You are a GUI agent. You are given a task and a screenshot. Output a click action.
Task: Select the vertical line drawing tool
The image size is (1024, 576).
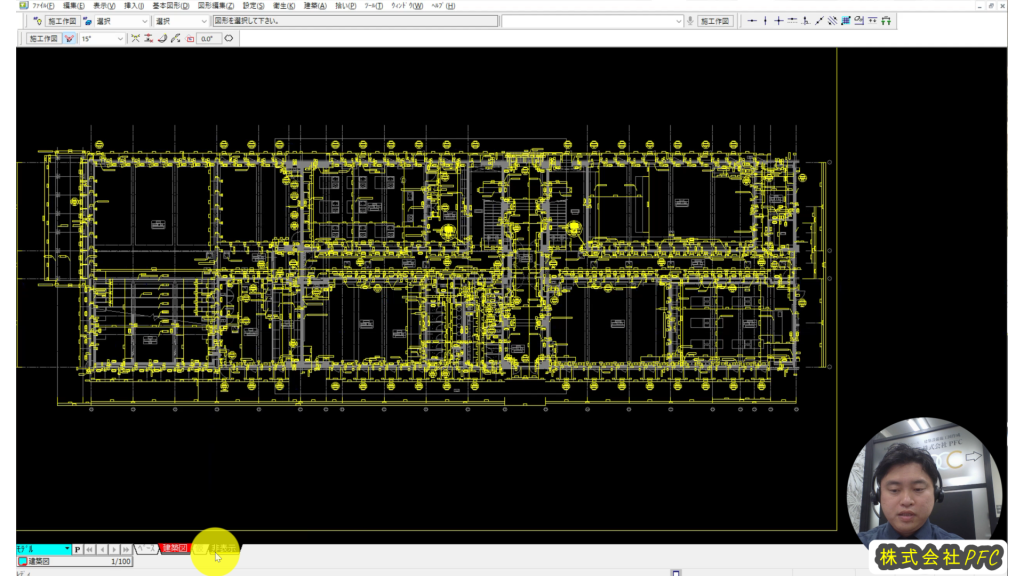[766, 21]
